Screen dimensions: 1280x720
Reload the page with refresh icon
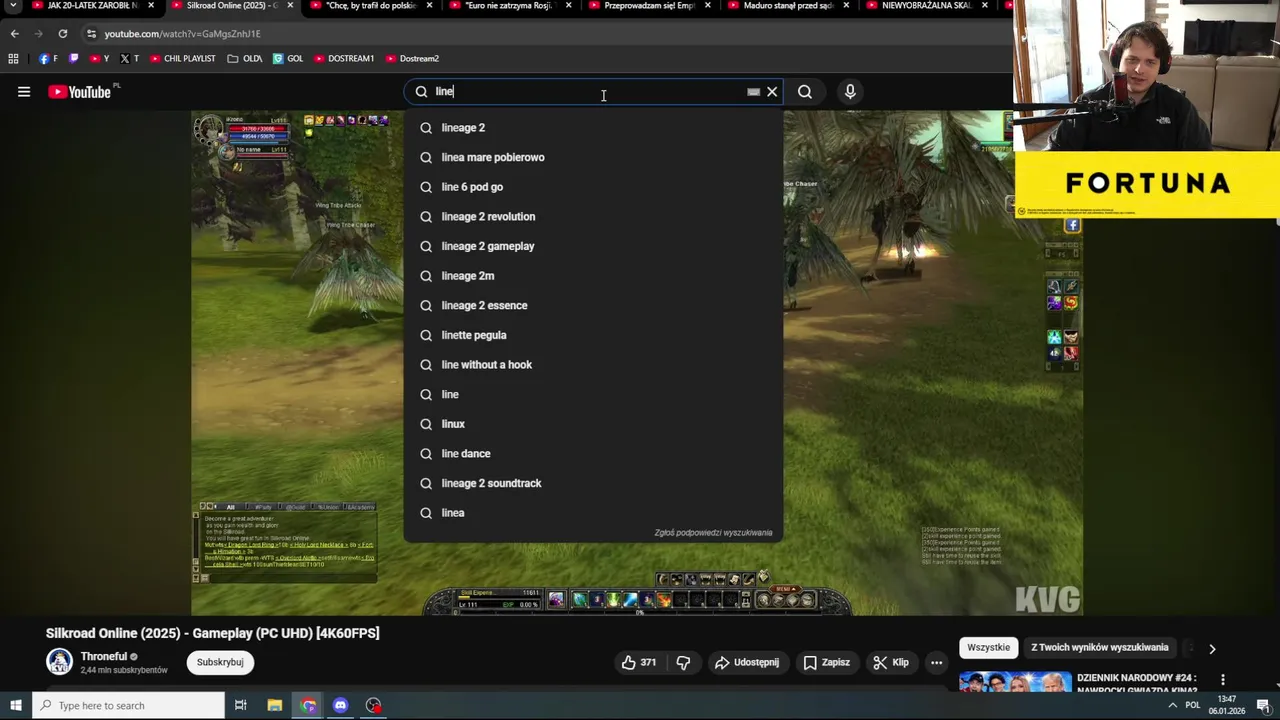(62, 33)
